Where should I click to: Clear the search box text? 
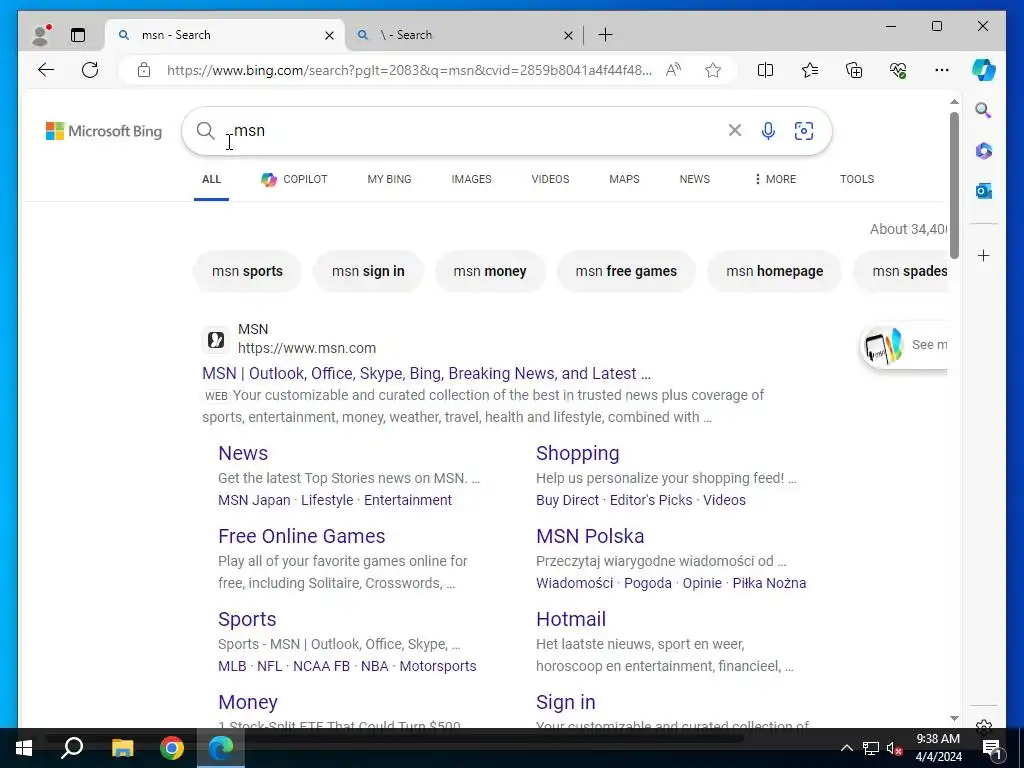[x=735, y=131]
